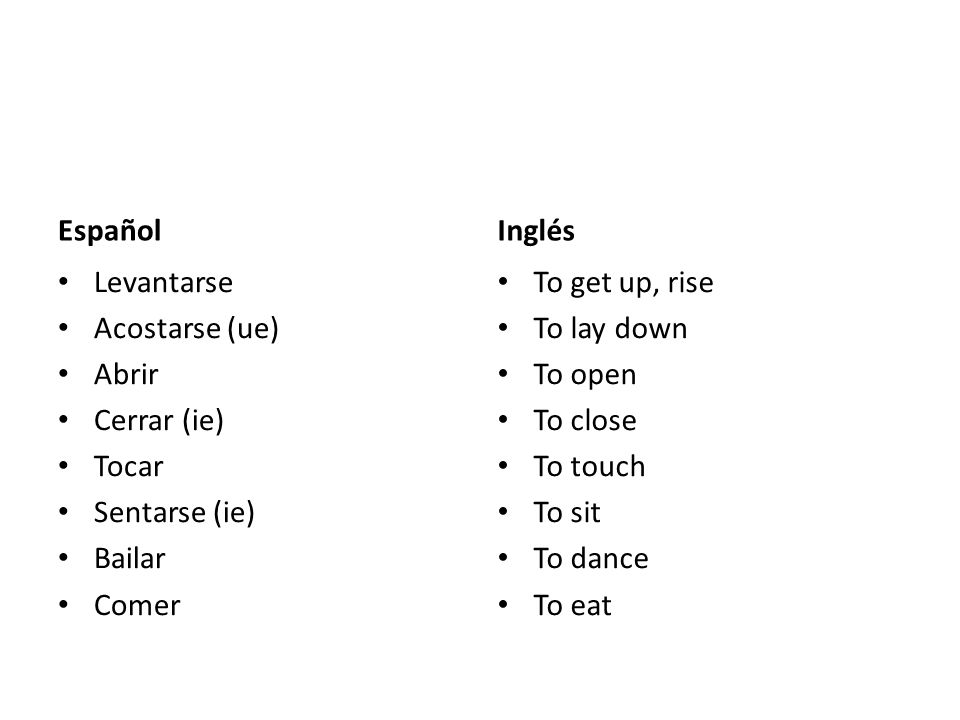Select the Tocar list item

tap(129, 467)
